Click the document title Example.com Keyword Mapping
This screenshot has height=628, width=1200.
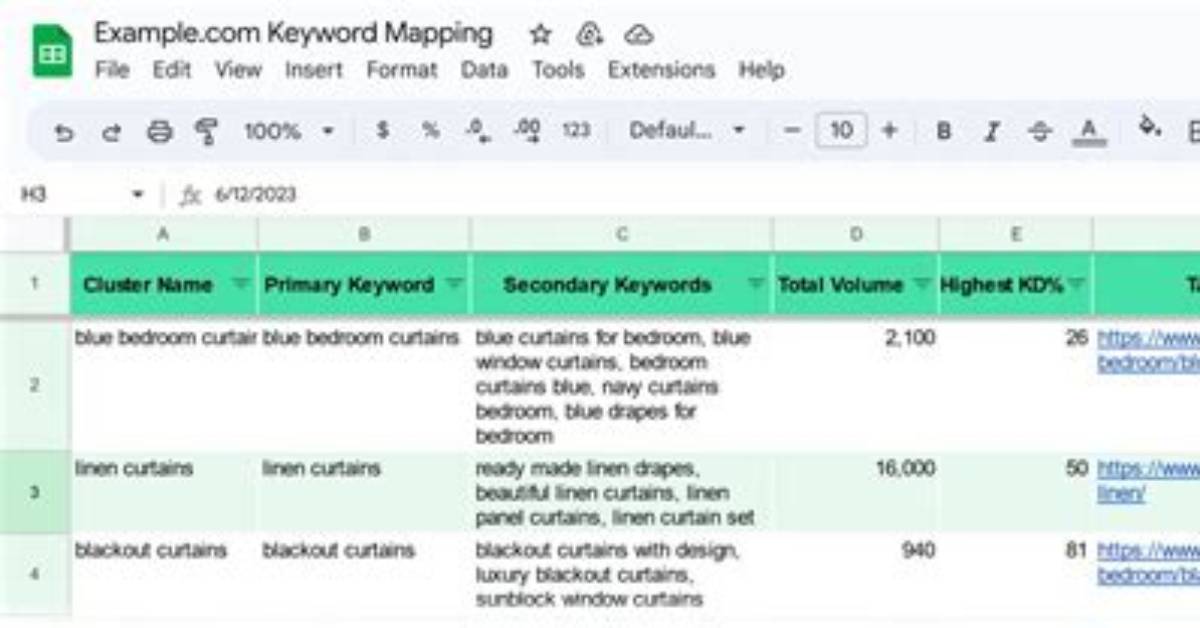point(293,33)
